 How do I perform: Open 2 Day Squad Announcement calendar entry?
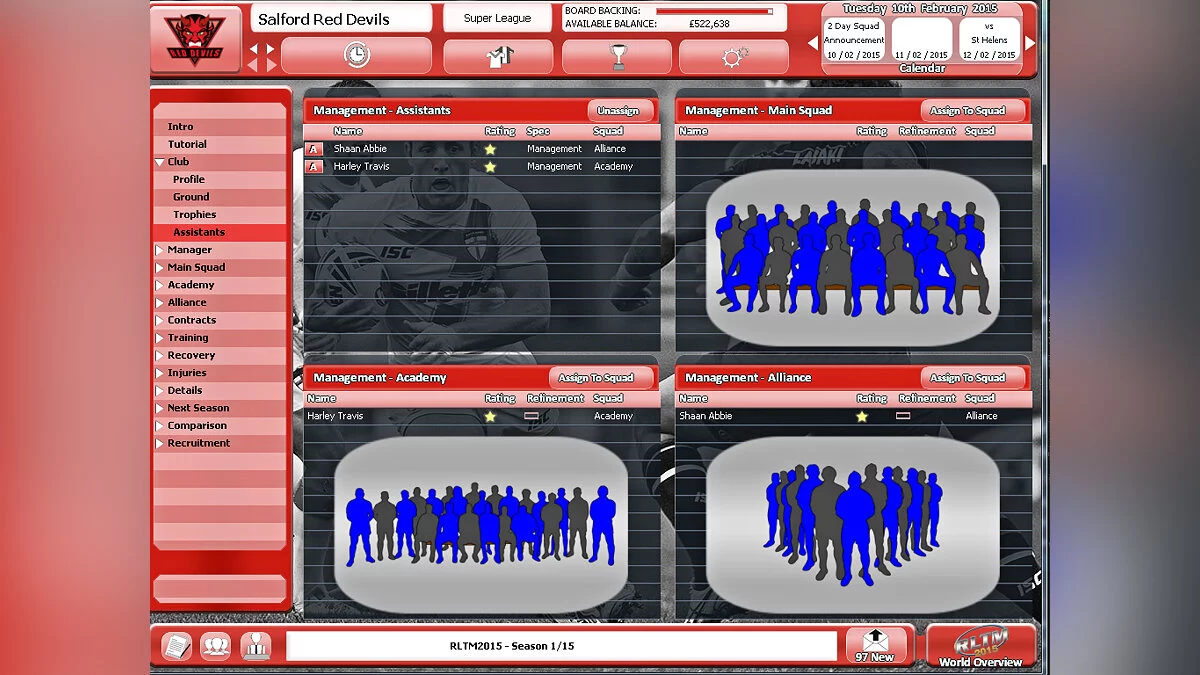(x=853, y=40)
